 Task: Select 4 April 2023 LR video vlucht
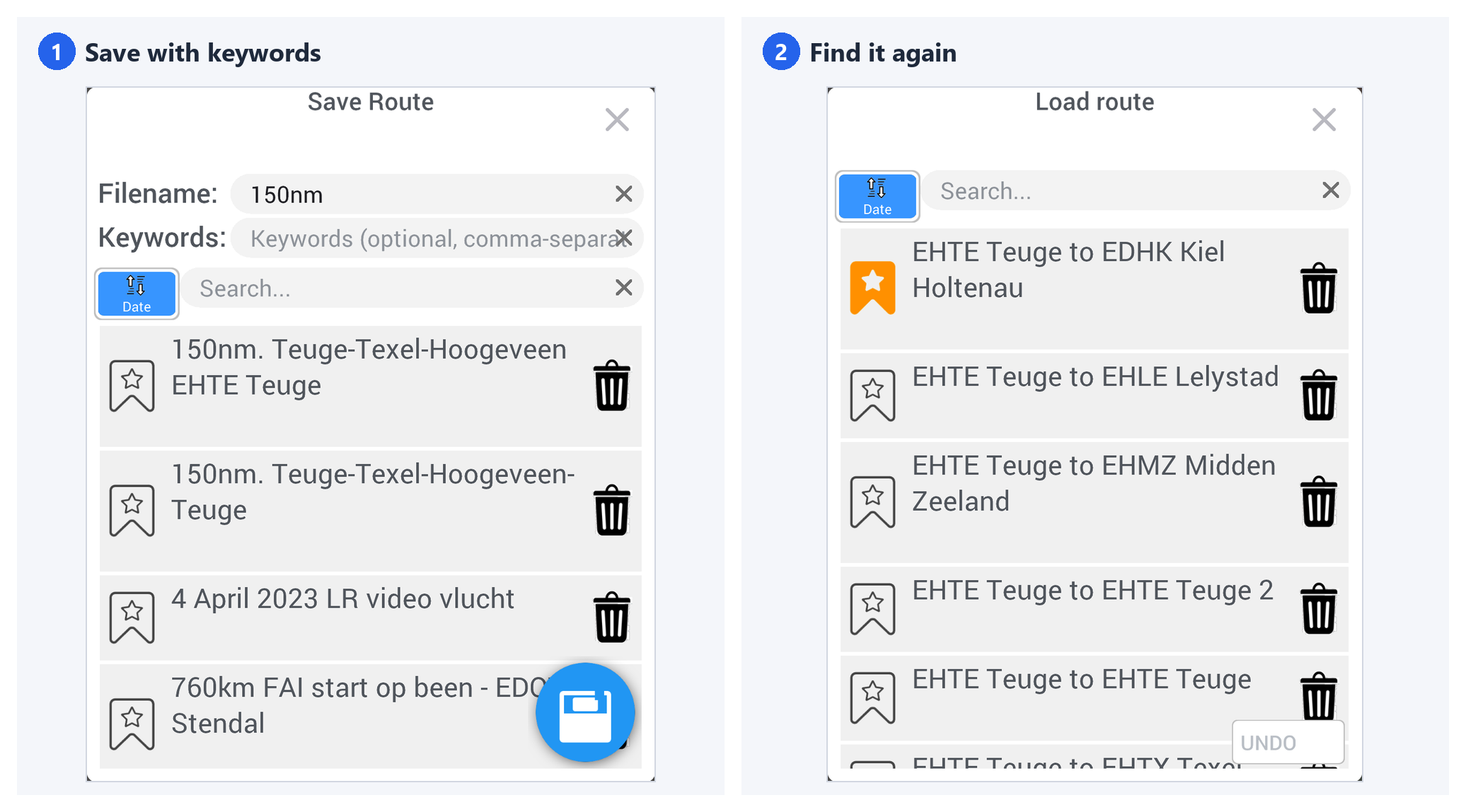tap(371, 617)
